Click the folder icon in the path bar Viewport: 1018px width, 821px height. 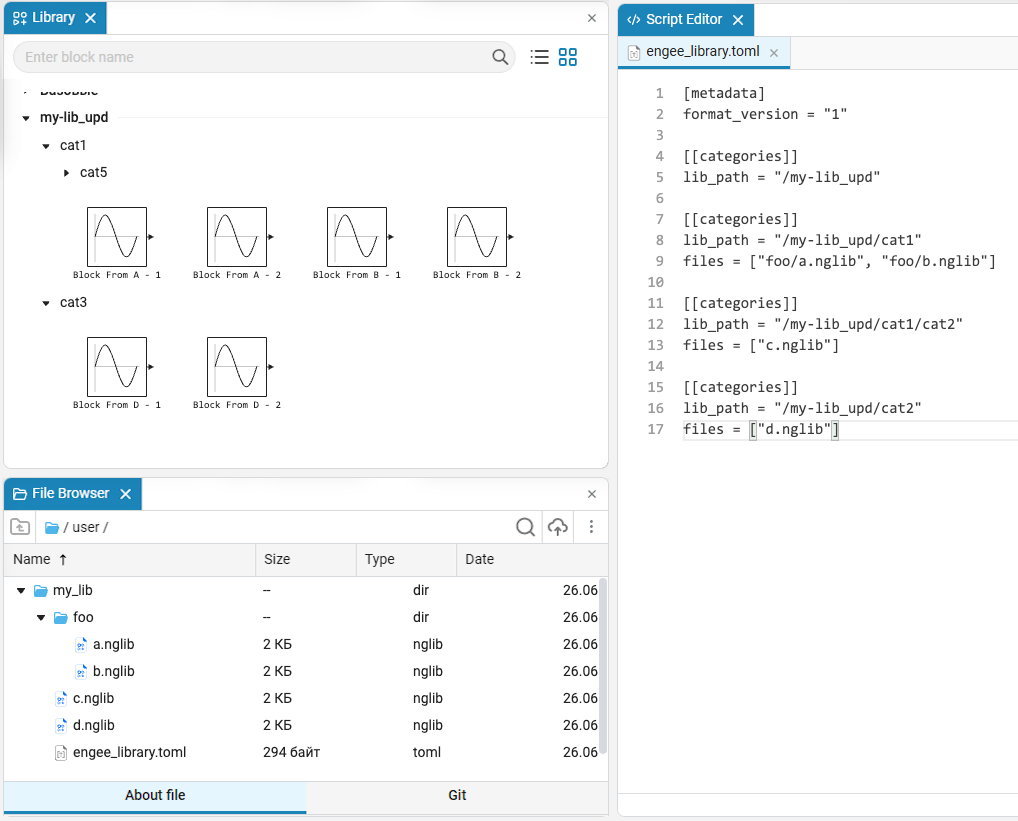(52, 528)
